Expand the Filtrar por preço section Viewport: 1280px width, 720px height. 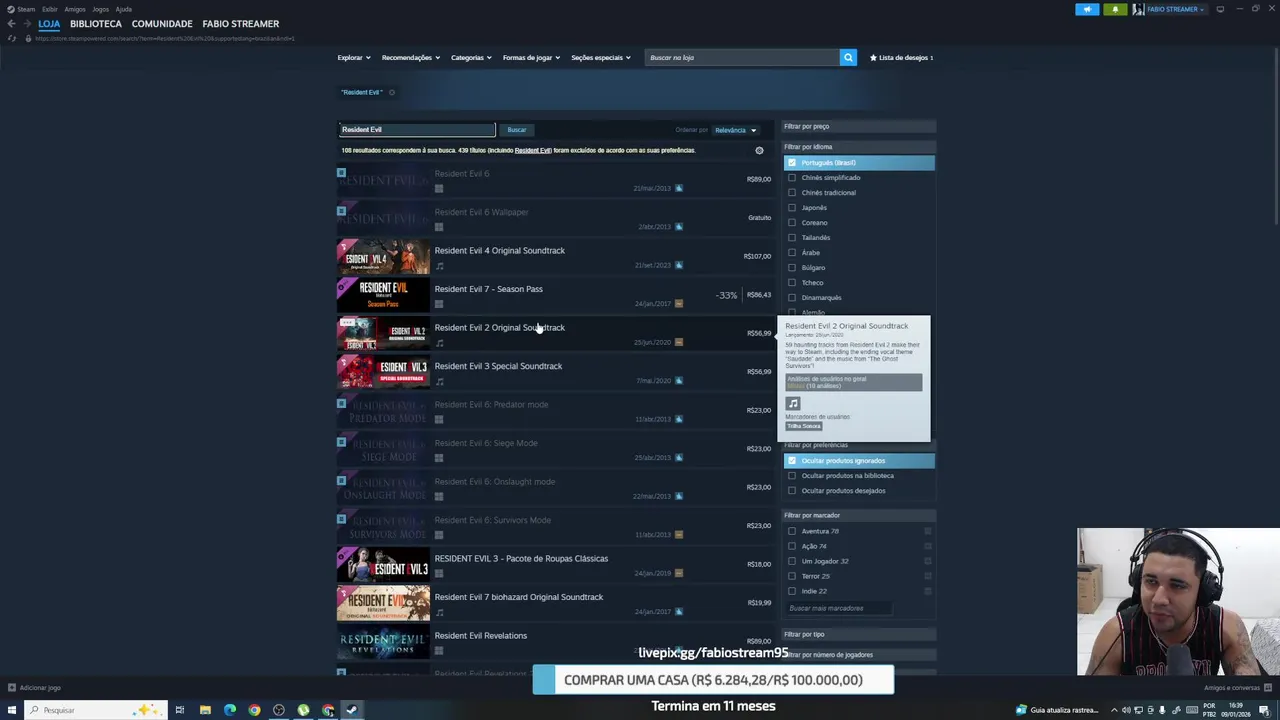[x=859, y=126]
